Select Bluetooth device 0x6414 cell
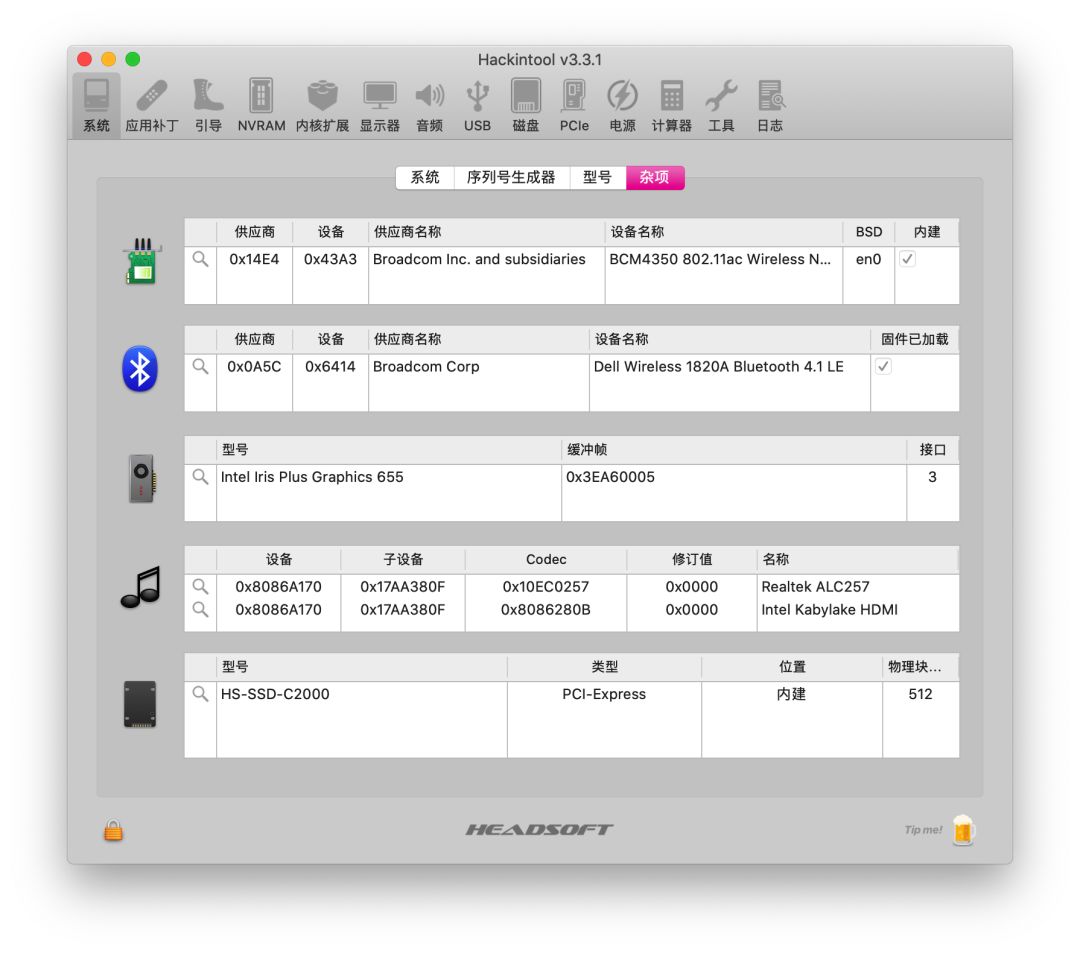 (331, 366)
